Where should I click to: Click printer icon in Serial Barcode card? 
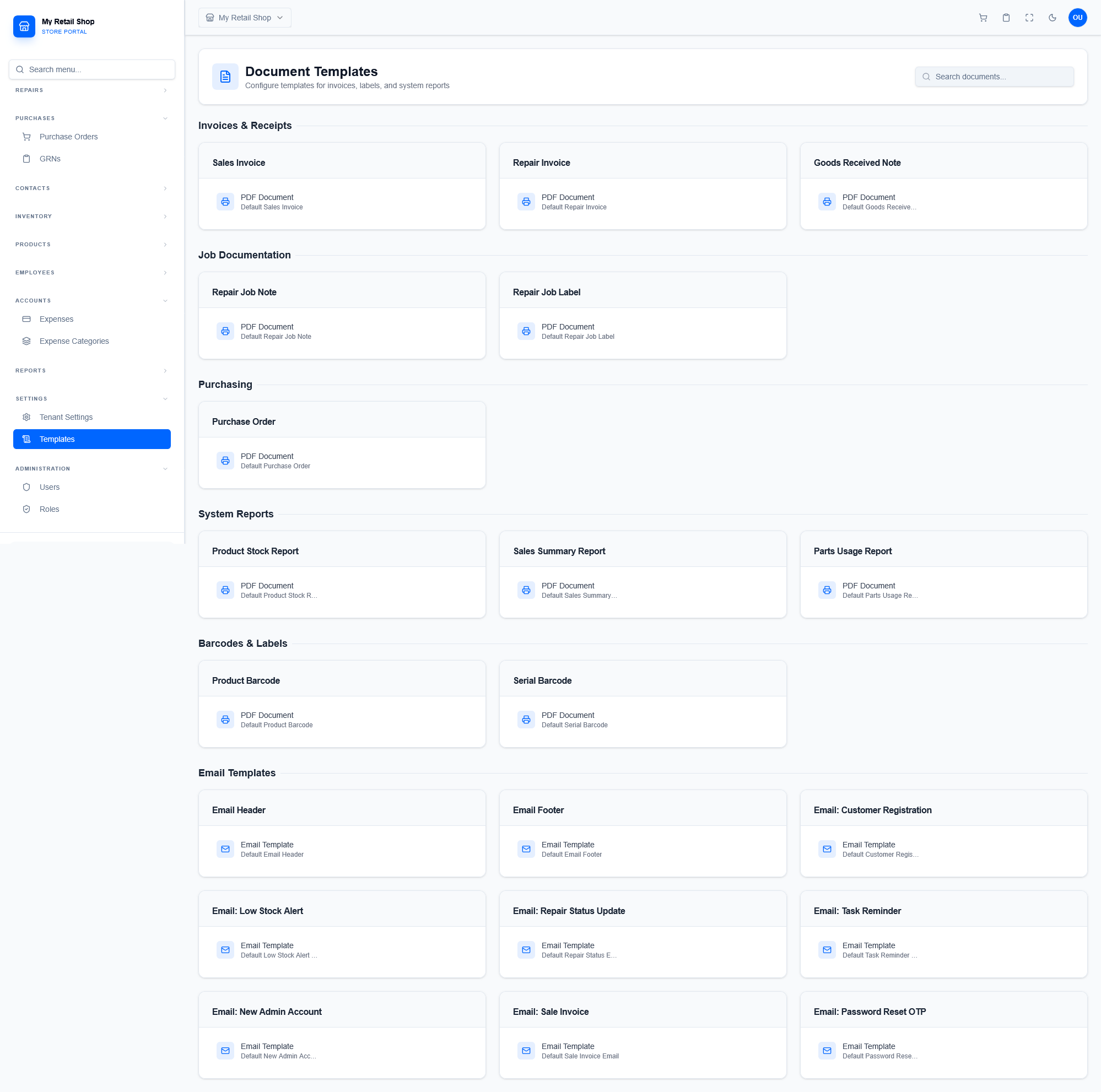point(526,720)
